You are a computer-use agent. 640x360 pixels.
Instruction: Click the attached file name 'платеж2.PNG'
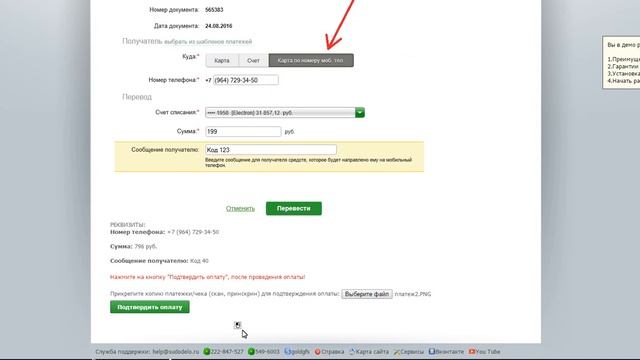click(x=413, y=294)
